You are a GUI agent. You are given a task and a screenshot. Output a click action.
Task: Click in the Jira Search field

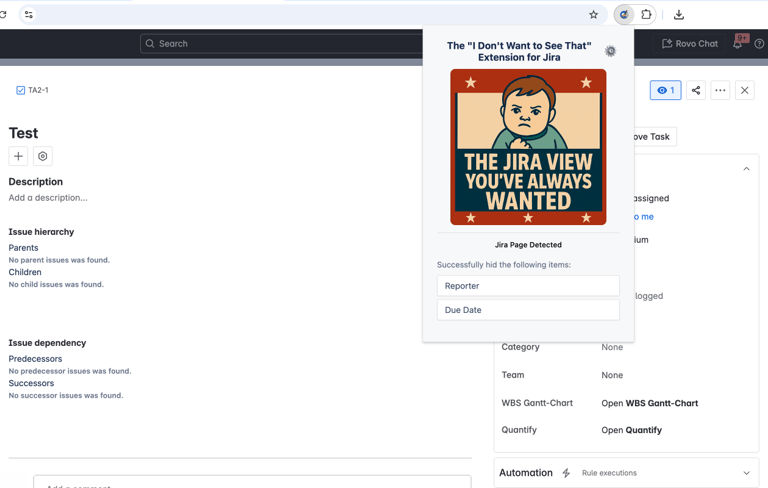(282, 44)
